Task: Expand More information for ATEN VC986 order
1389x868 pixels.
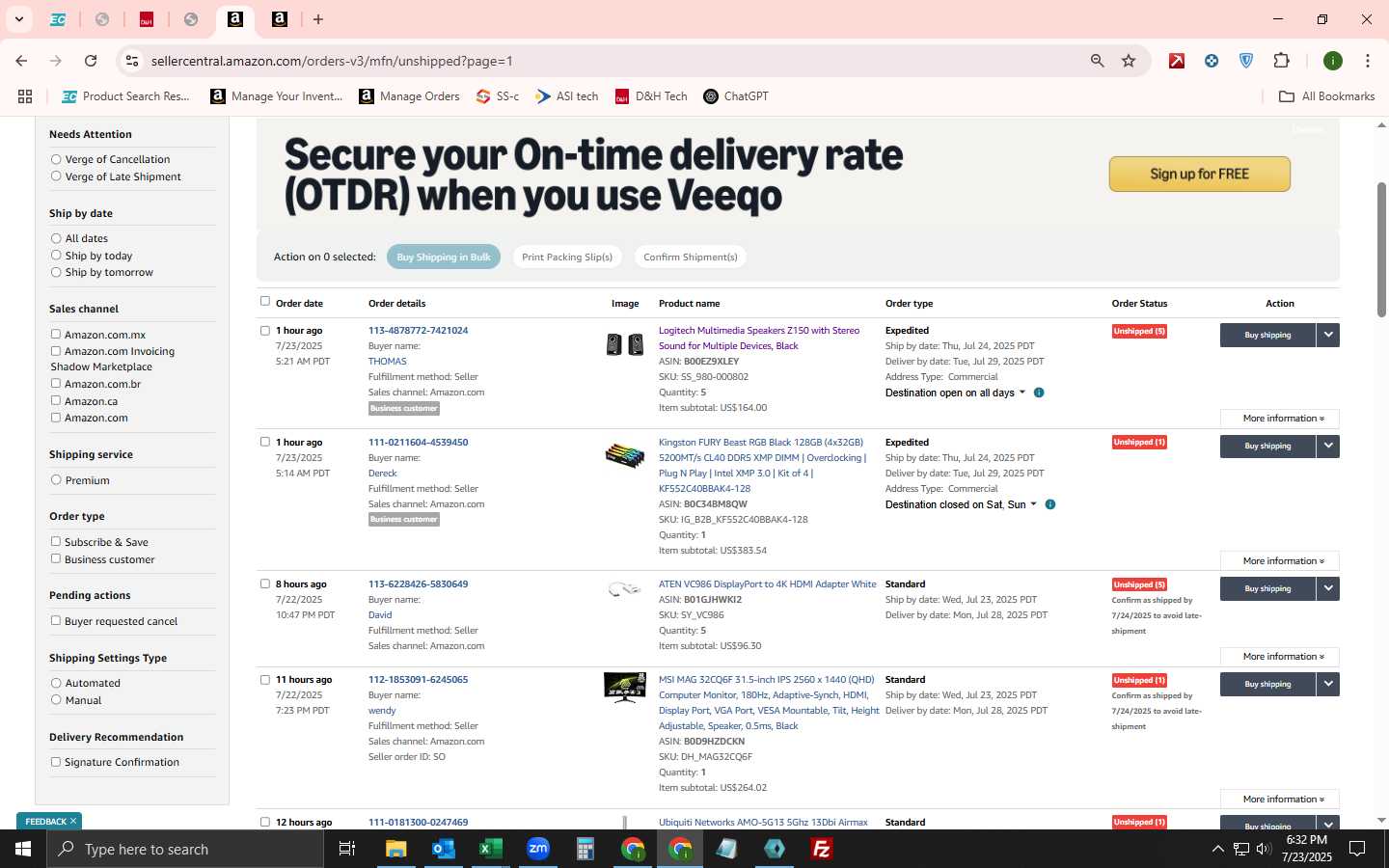Action: tap(1280, 657)
